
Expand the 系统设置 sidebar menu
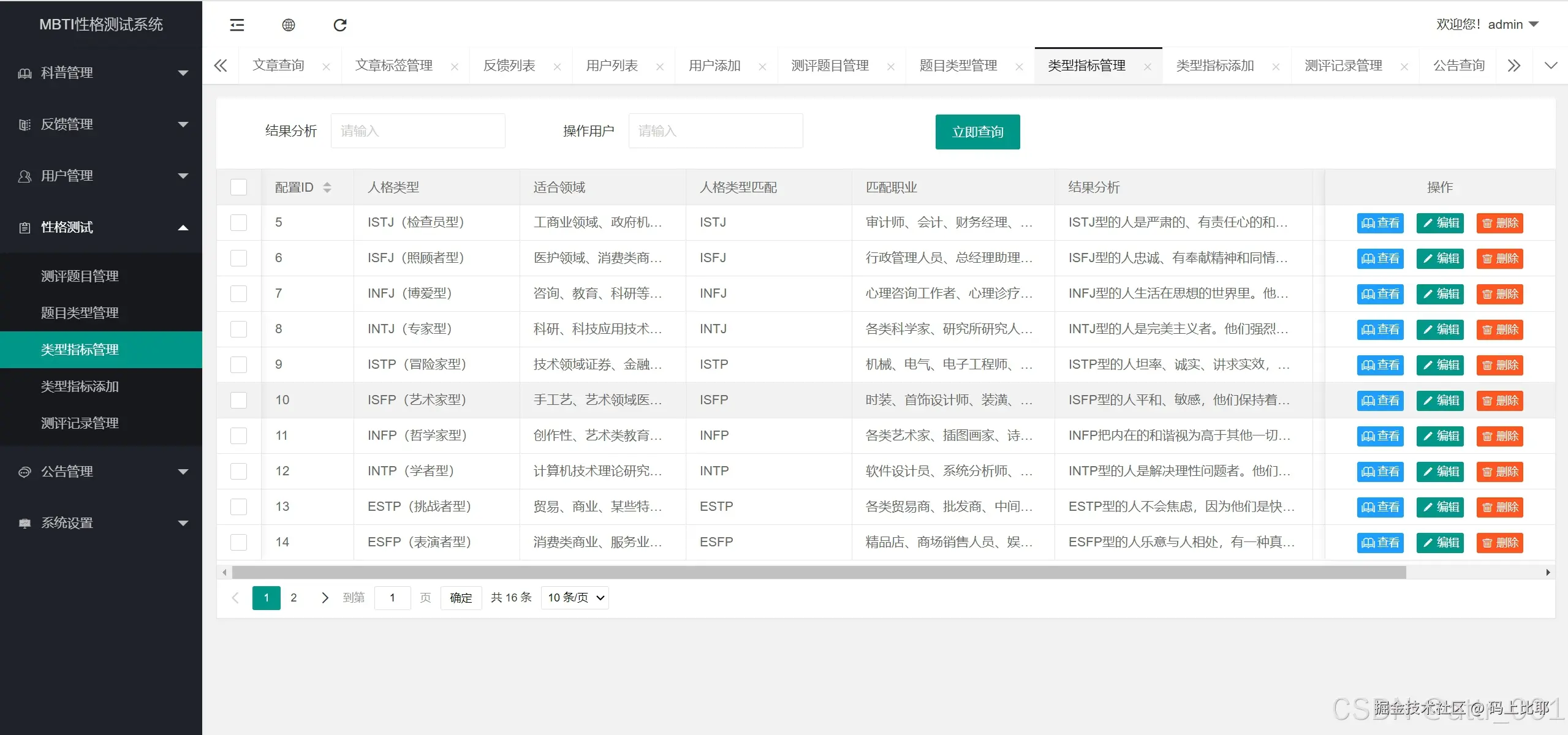click(101, 523)
